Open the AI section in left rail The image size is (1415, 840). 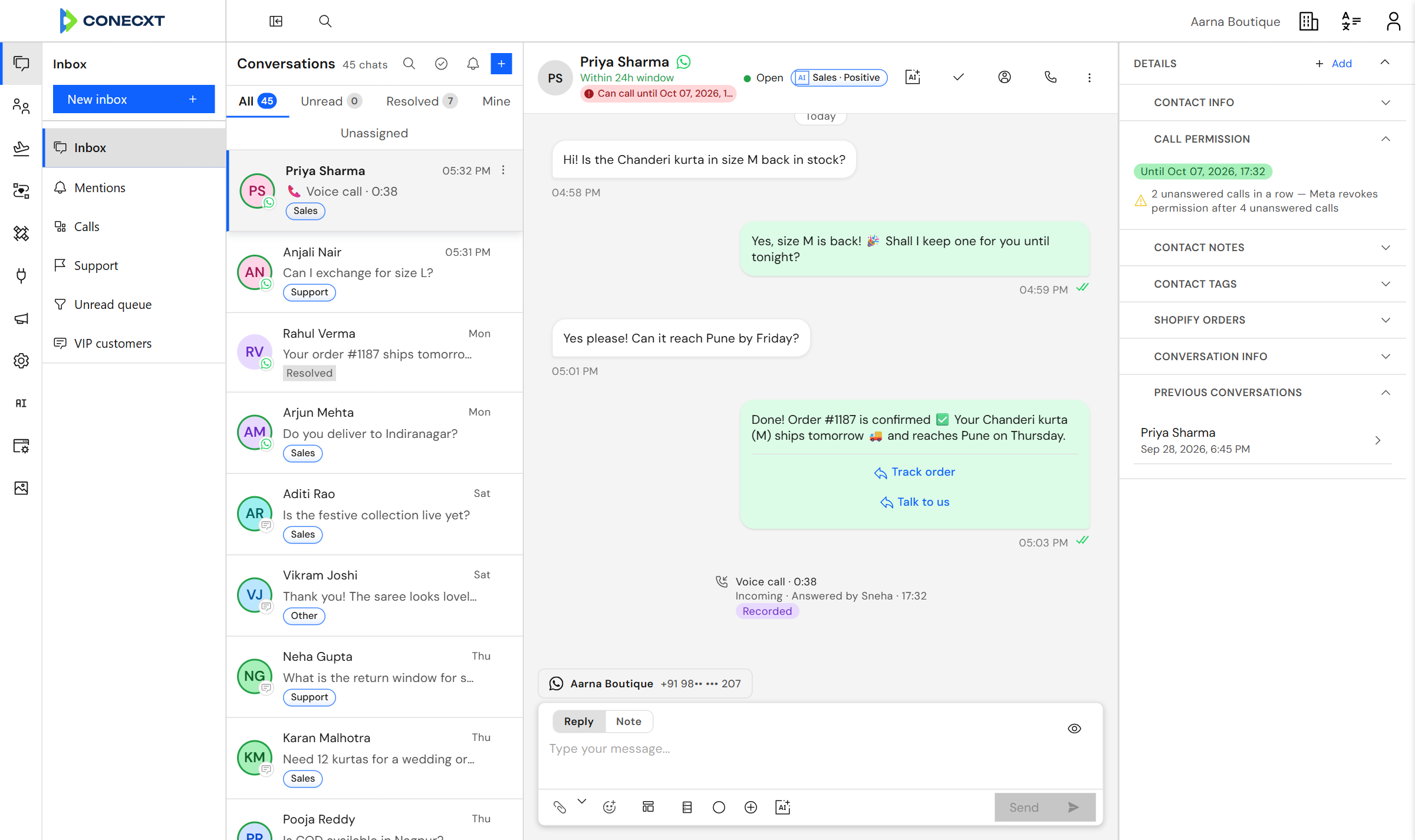[21, 403]
